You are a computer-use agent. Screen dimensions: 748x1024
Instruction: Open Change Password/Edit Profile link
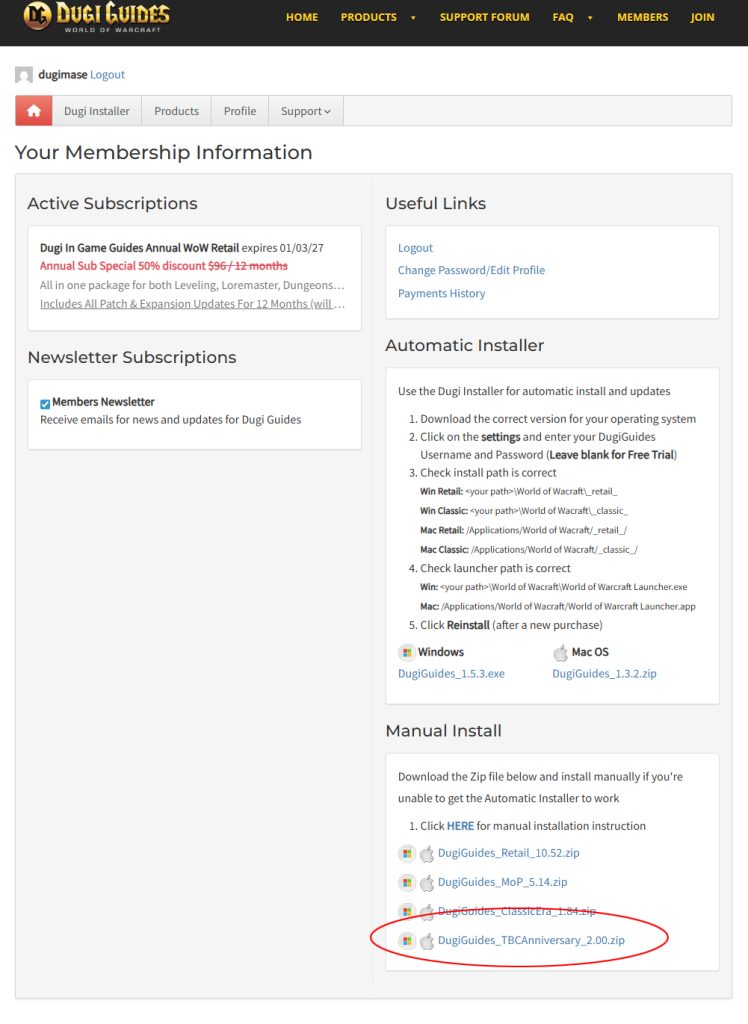coord(471,270)
